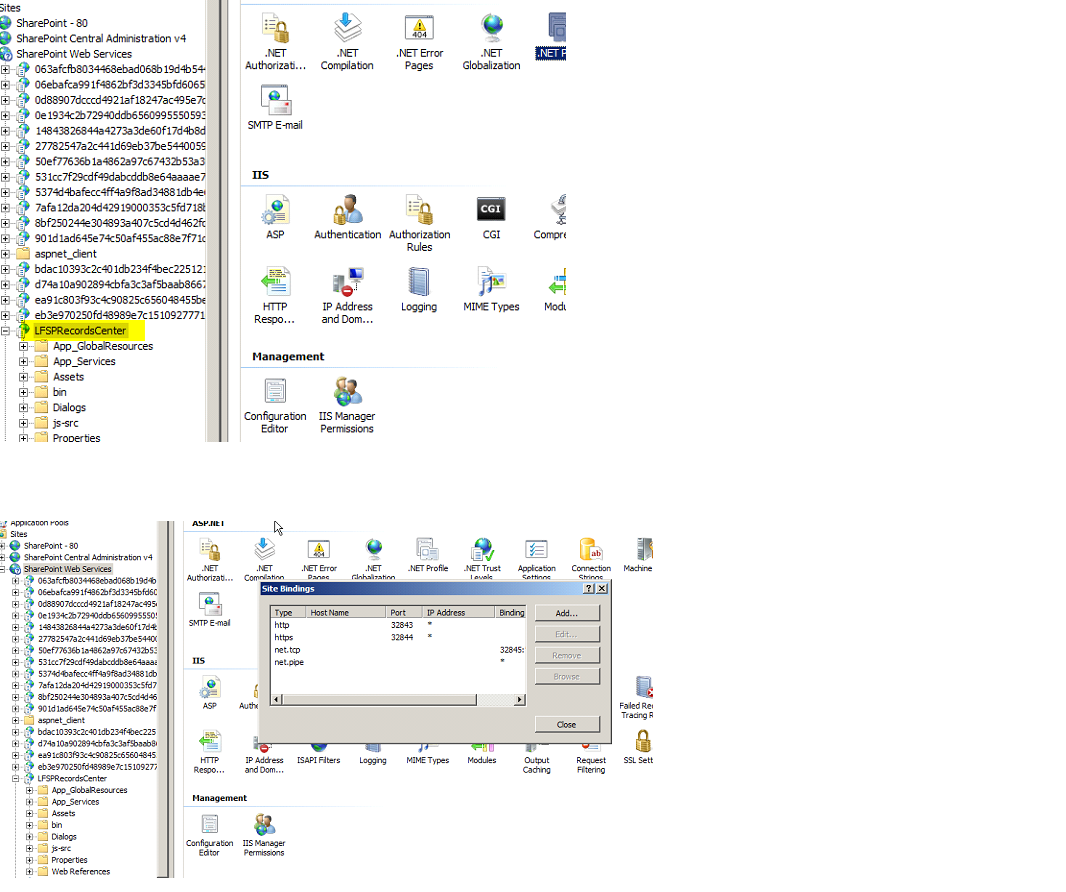Open .NET Compilation icon in upper screenshot

tap(347, 41)
